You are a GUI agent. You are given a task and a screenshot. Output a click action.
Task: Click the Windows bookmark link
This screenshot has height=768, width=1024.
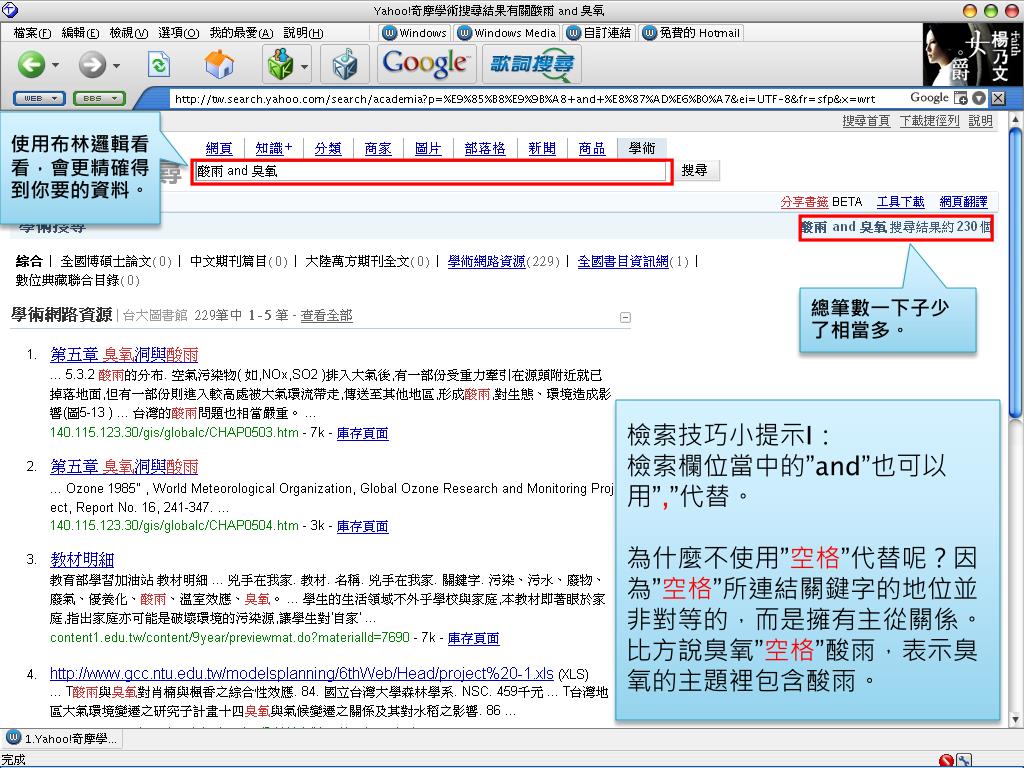[x=415, y=33]
